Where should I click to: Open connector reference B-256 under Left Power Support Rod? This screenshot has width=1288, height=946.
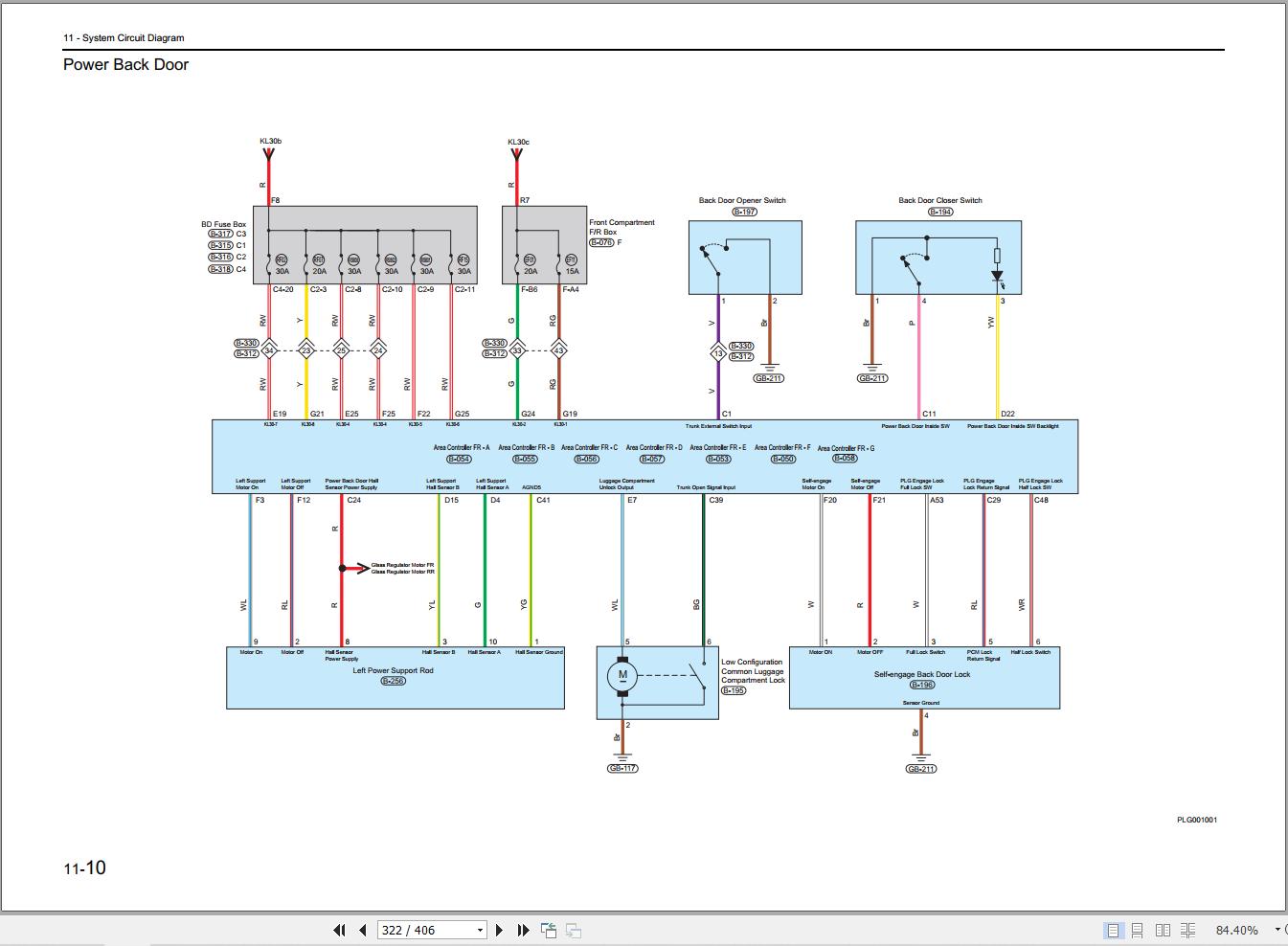[x=395, y=680]
